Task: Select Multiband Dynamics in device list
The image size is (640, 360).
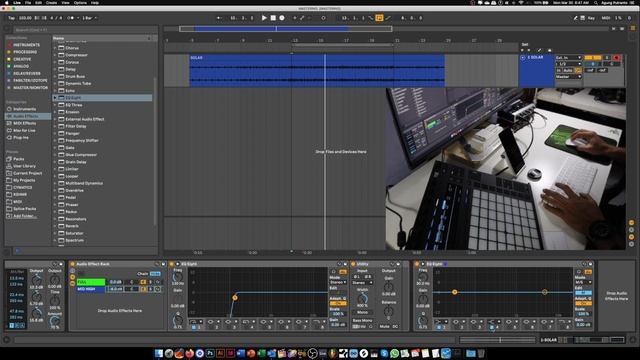Action: [x=84, y=183]
